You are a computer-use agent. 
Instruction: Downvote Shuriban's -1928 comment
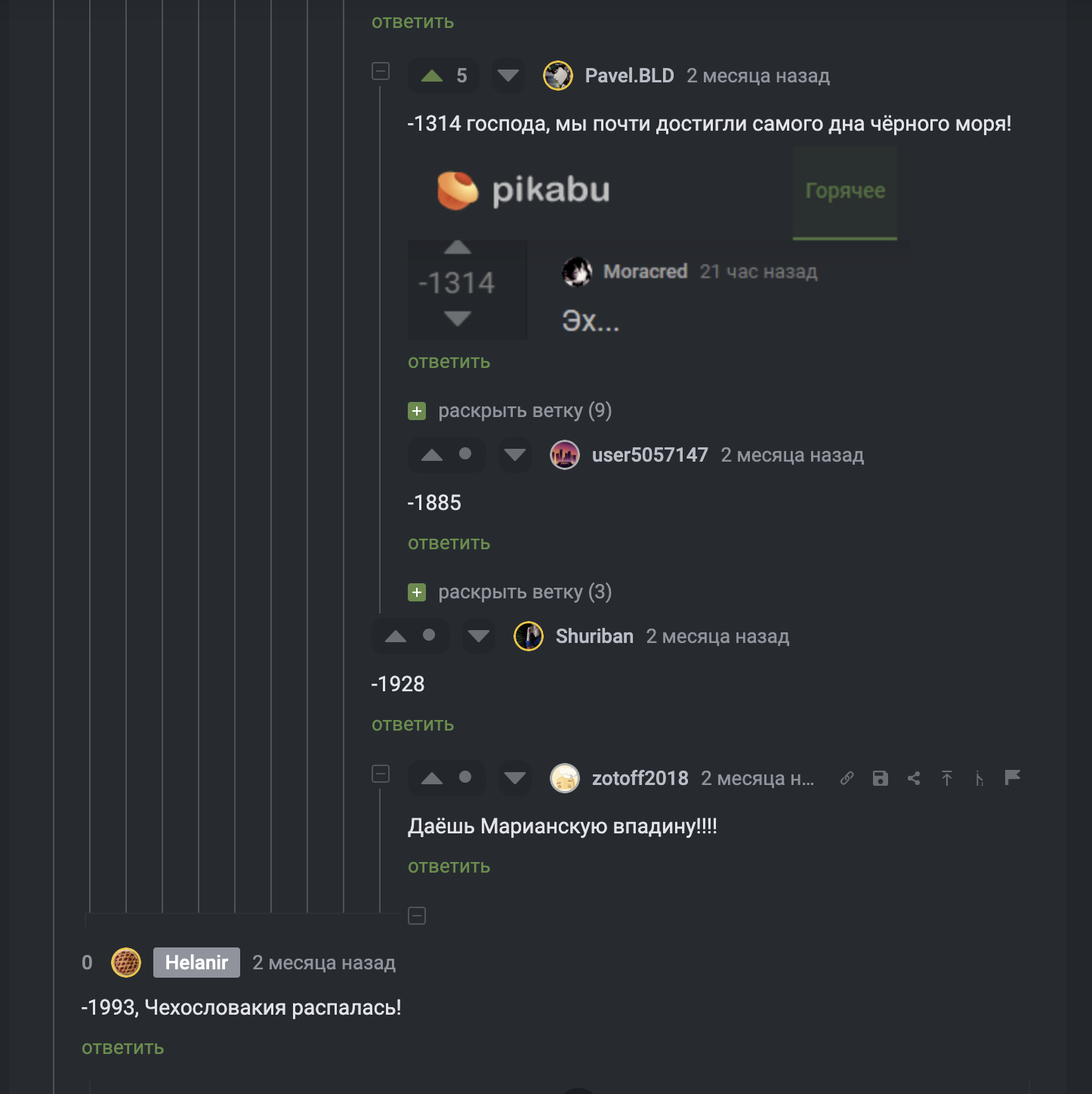pos(479,636)
